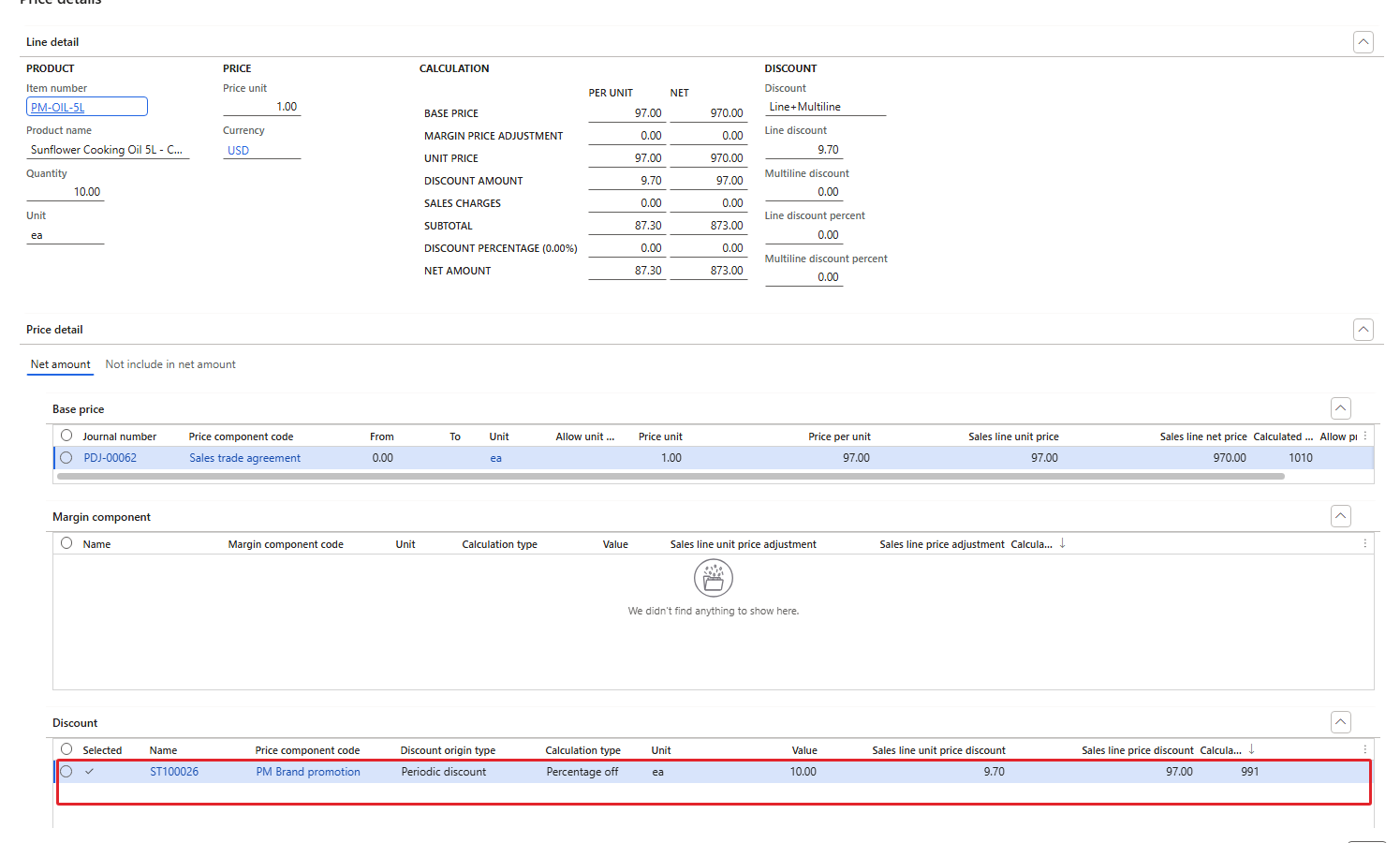The height and width of the screenshot is (843, 1400).
Task: Open Sales trade agreement price component
Action: (245, 458)
